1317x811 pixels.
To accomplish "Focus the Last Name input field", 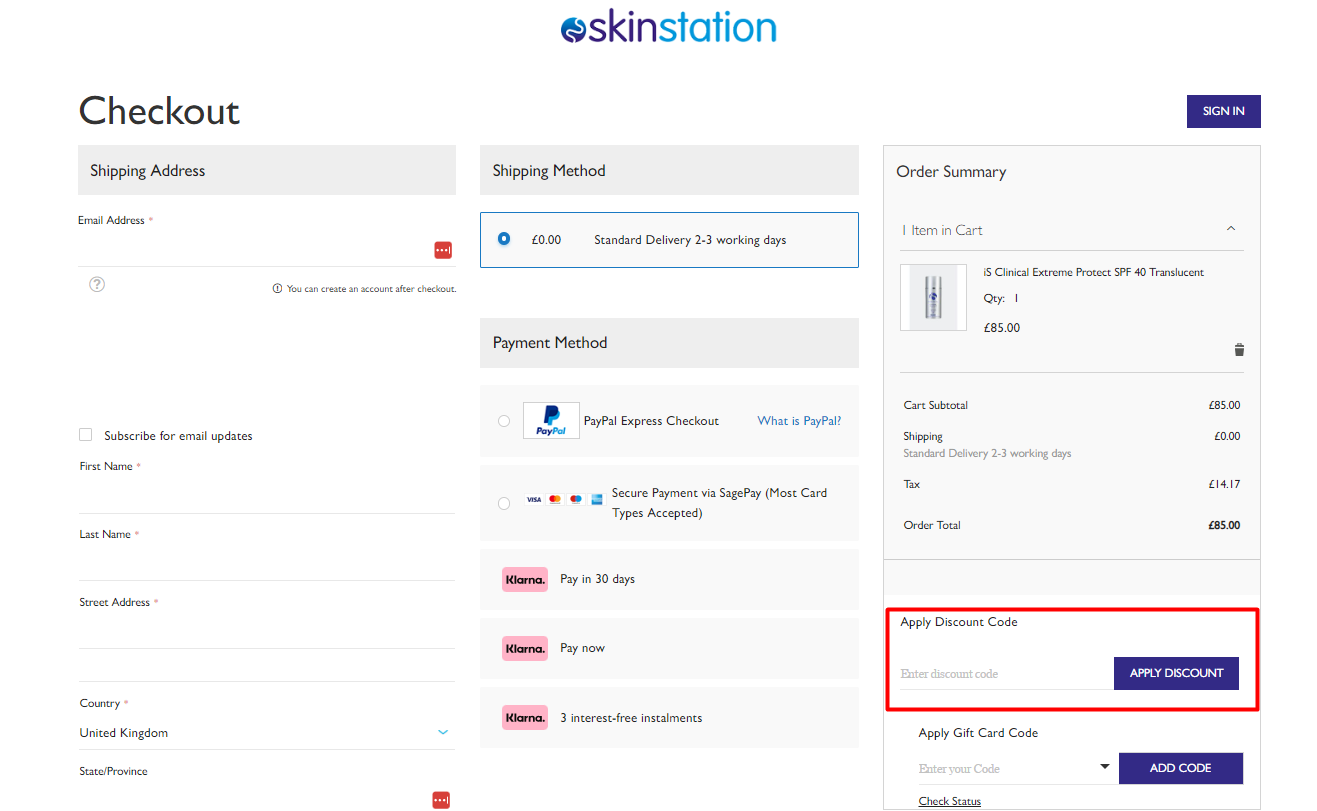I will tap(267, 564).
